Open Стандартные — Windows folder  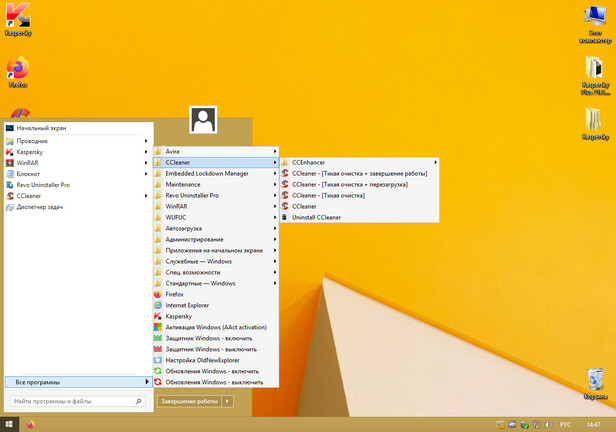pos(216,283)
